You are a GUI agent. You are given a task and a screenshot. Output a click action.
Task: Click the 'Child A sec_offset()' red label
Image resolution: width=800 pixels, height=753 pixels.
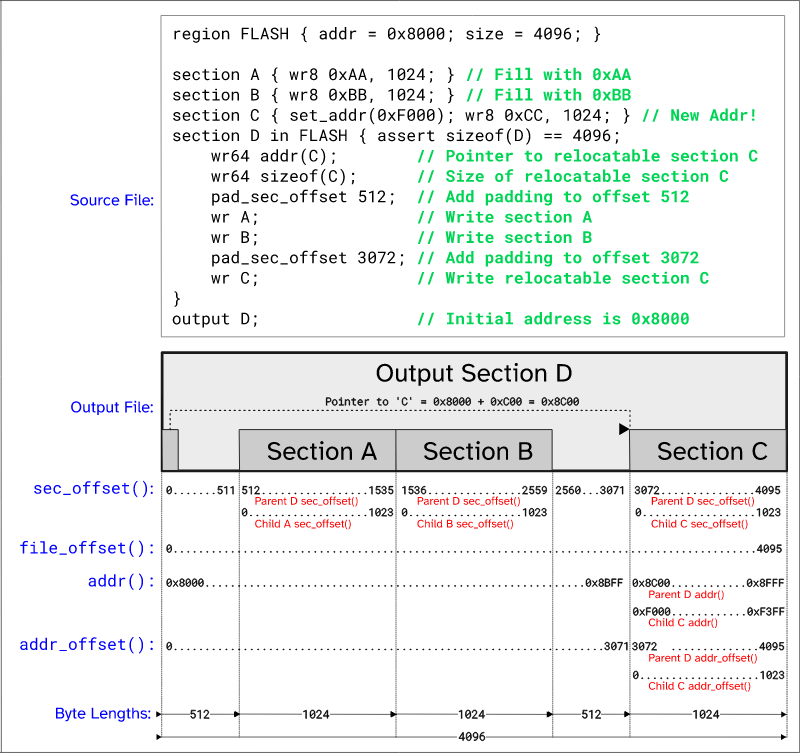click(x=303, y=524)
